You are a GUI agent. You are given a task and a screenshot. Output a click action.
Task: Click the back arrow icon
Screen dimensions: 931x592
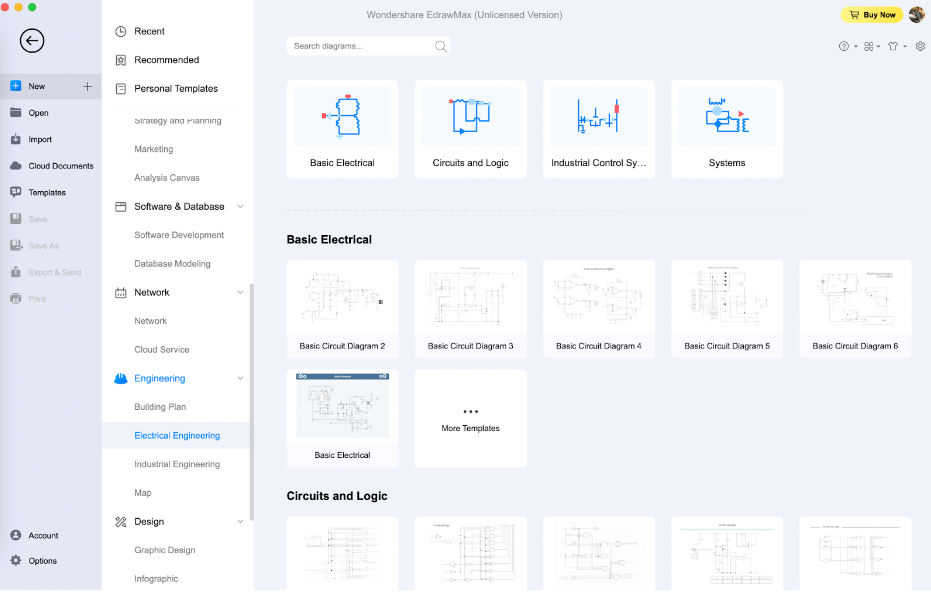coord(32,41)
